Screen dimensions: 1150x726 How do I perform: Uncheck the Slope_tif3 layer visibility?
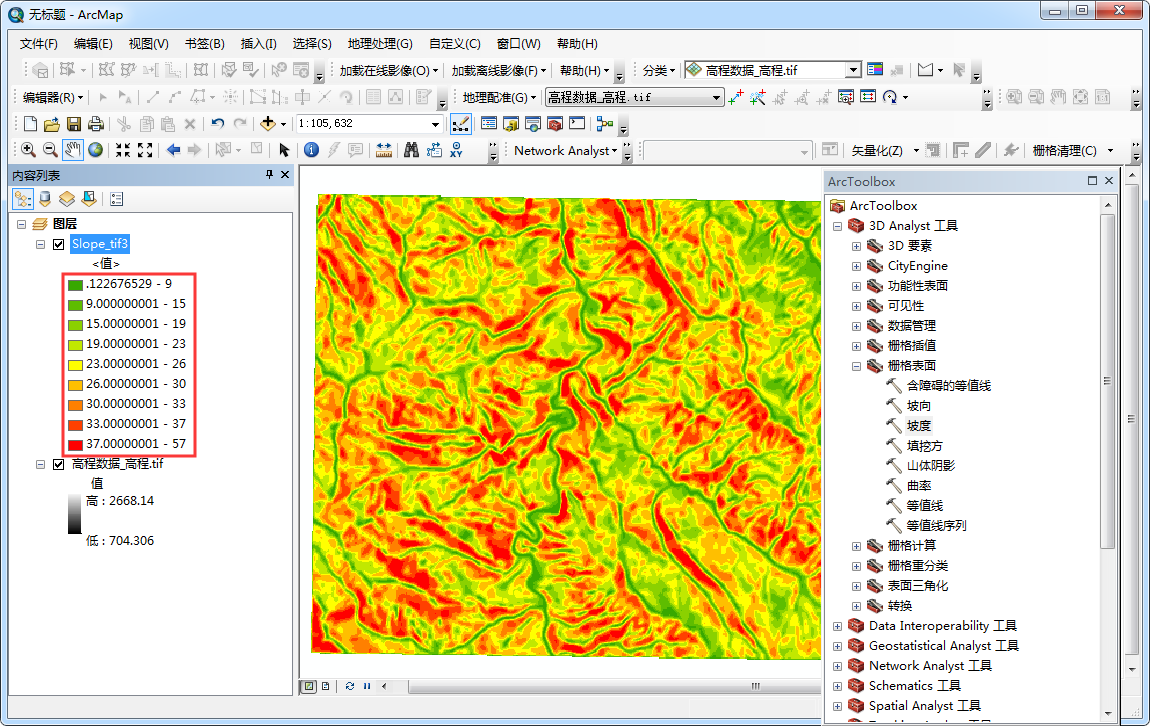[x=59, y=244]
